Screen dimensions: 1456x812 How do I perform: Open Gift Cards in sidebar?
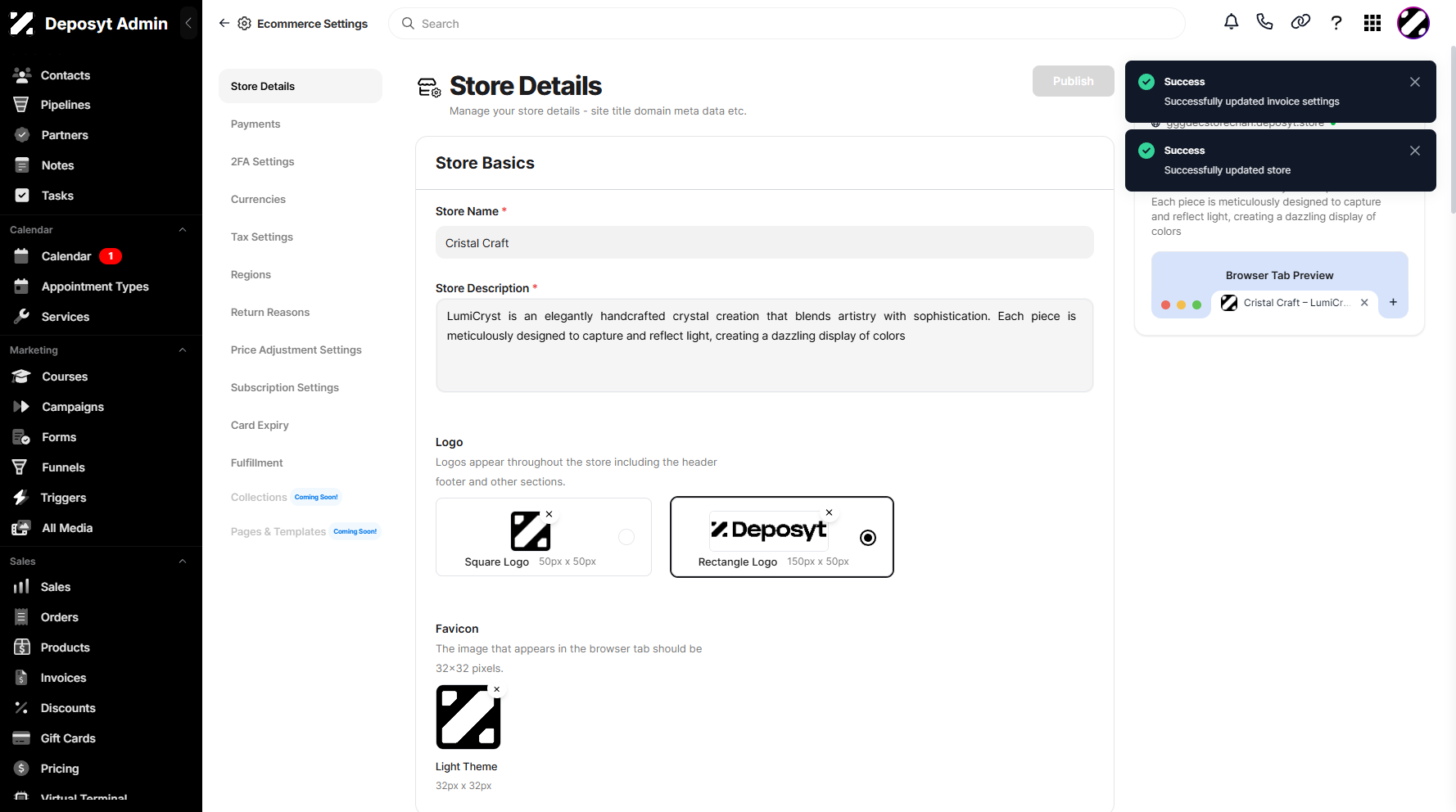[x=68, y=738]
